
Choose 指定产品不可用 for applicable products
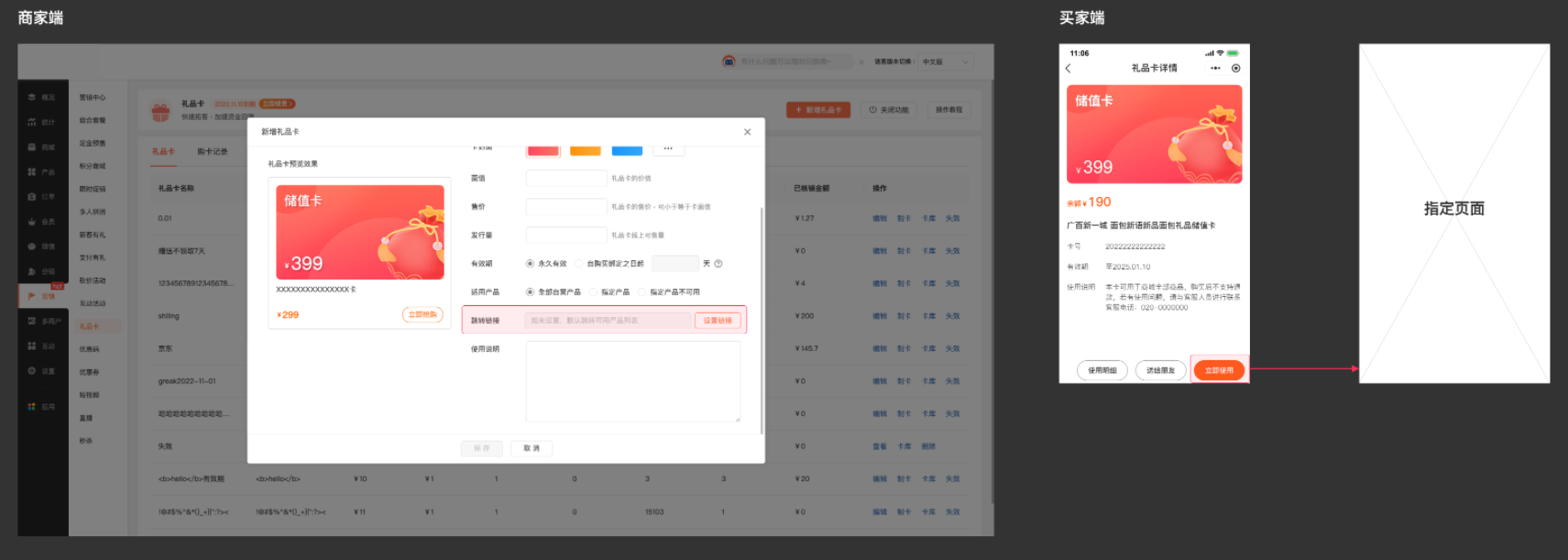[670, 292]
